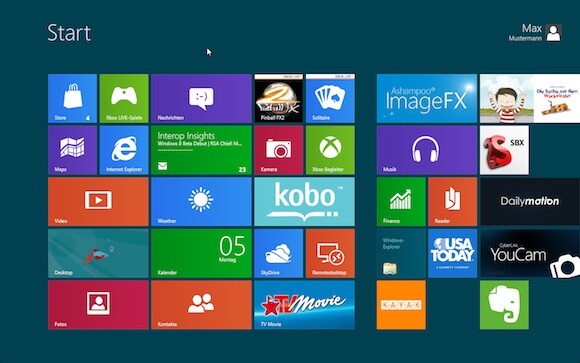Open the Nachrichten messaging tile

201,98
